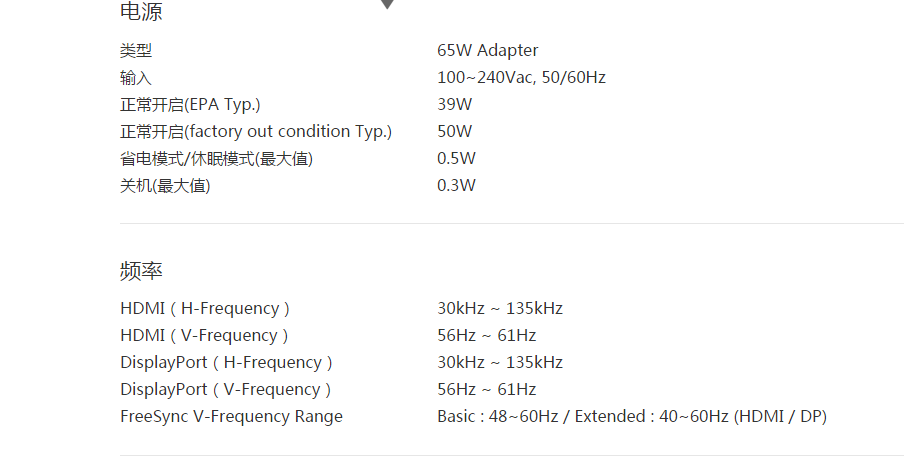Click the 65W Adapter value
Image resolution: width=904 pixels, height=457 pixels.
coord(487,50)
